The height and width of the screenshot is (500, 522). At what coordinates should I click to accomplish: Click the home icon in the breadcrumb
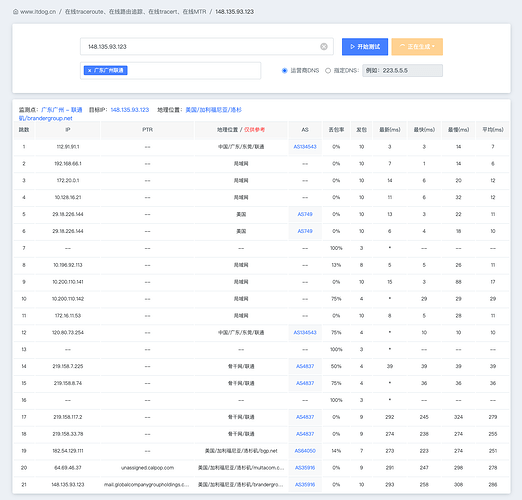[x=16, y=12]
